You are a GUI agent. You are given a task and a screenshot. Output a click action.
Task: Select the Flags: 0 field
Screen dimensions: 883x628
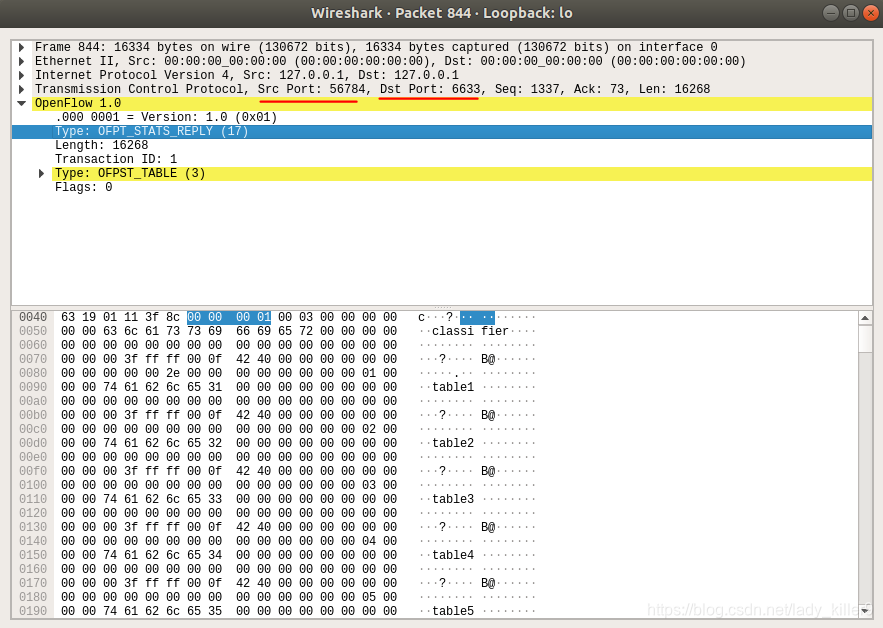pyautogui.click(x=83, y=188)
